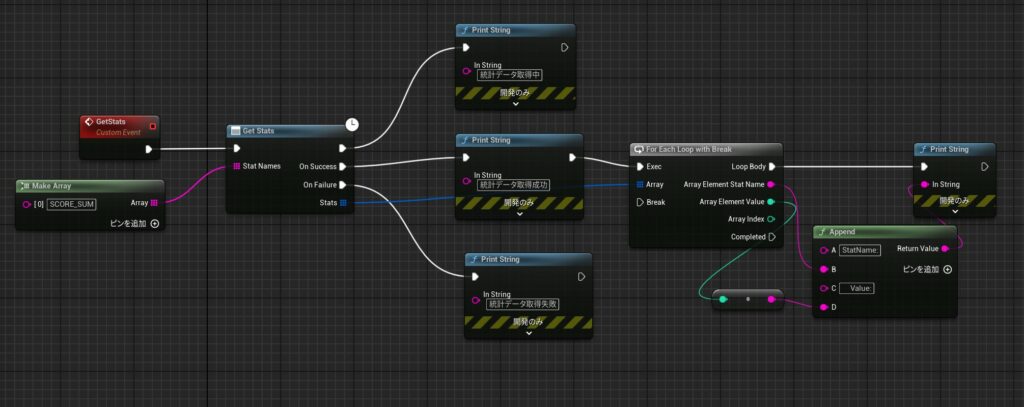
Task: Click the blue Stats output pin
Action: tap(343, 203)
